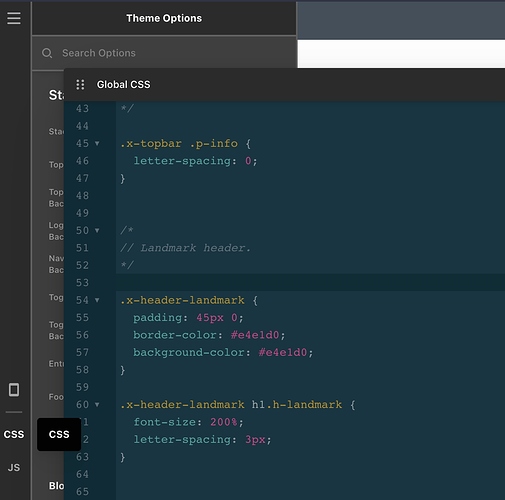Click line number 48 in the gutter
The width and height of the screenshot is (505, 500).
[x=82, y=196]
